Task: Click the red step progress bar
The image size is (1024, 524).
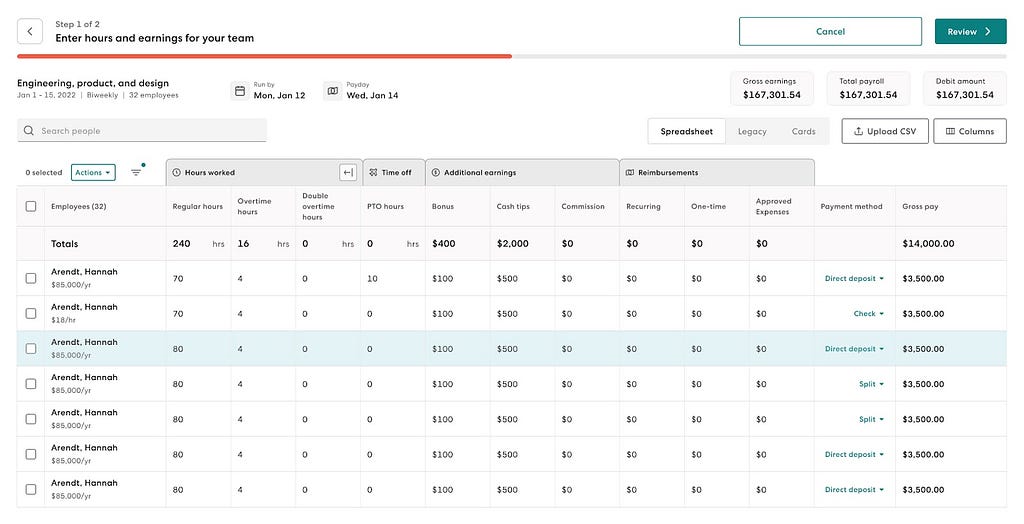Action: click(265, 56)
